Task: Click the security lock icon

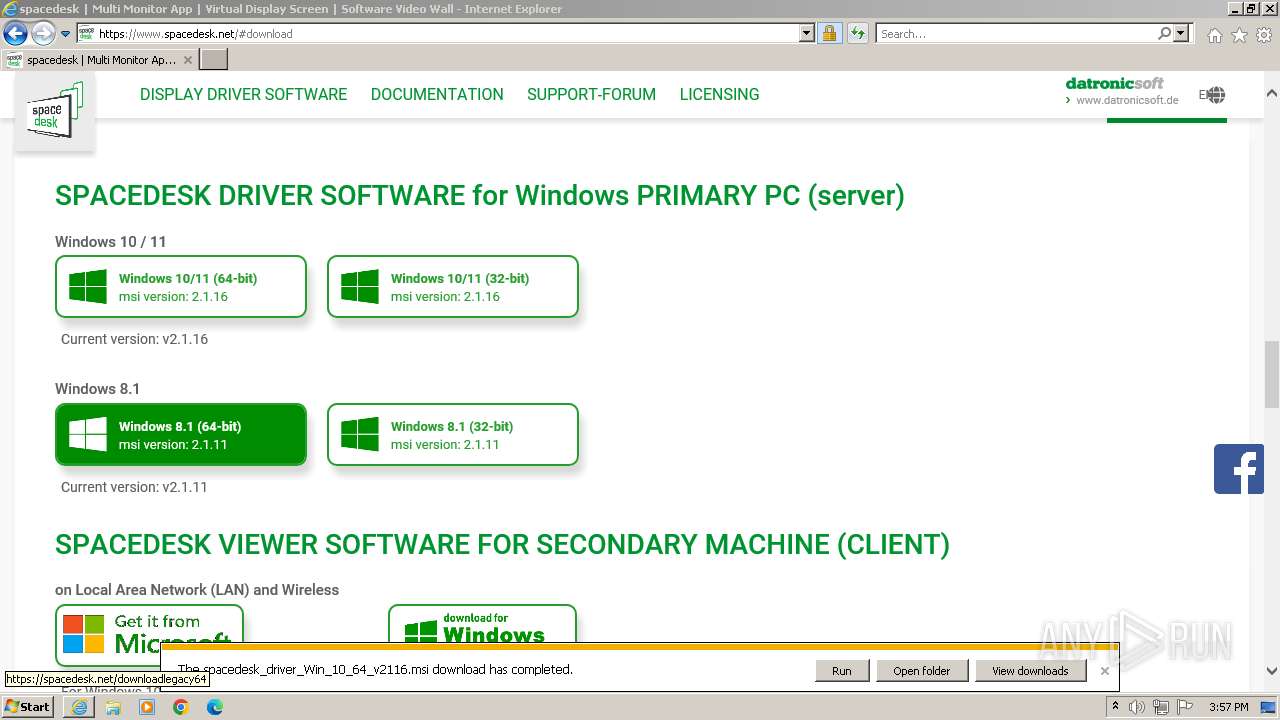Action: [829, 33]
